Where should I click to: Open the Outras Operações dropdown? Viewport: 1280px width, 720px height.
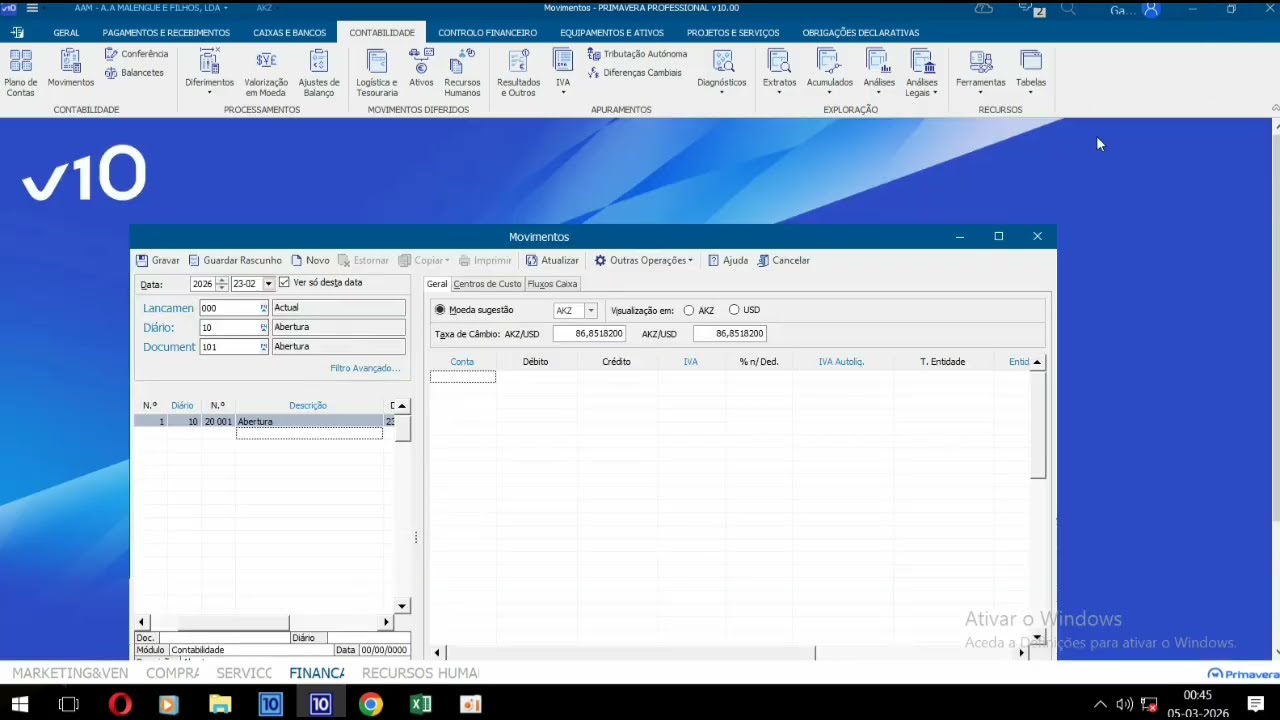pos(643,261)
